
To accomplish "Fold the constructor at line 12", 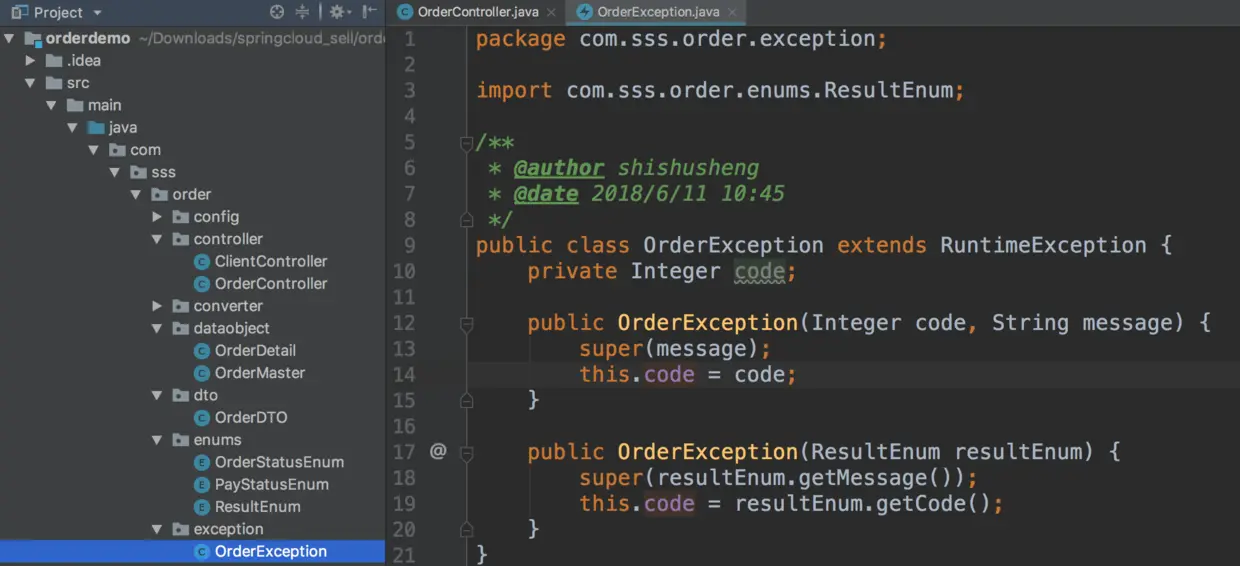I will click(x=466, y=323).
